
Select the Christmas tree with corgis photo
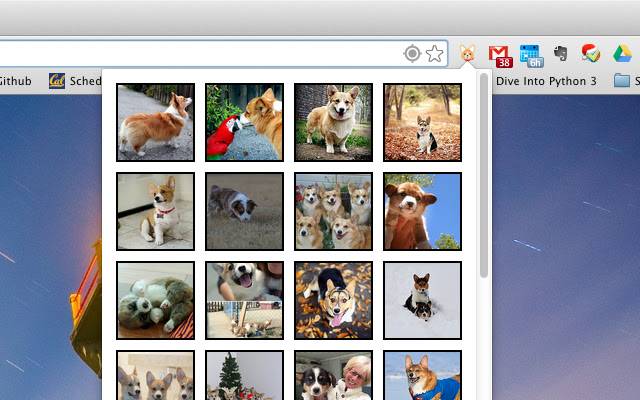244,375
